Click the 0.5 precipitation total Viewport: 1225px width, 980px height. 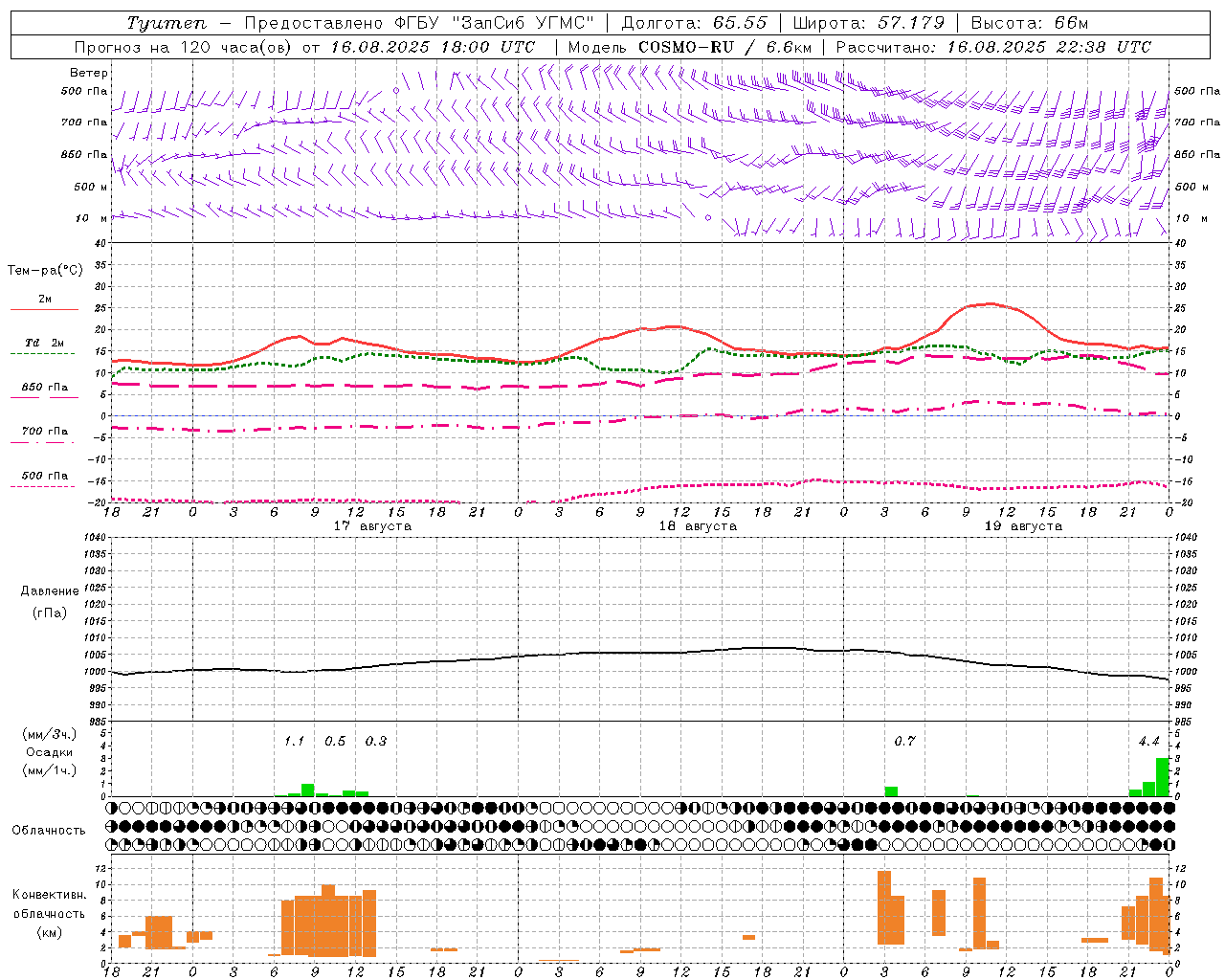(x=335, y=742)
